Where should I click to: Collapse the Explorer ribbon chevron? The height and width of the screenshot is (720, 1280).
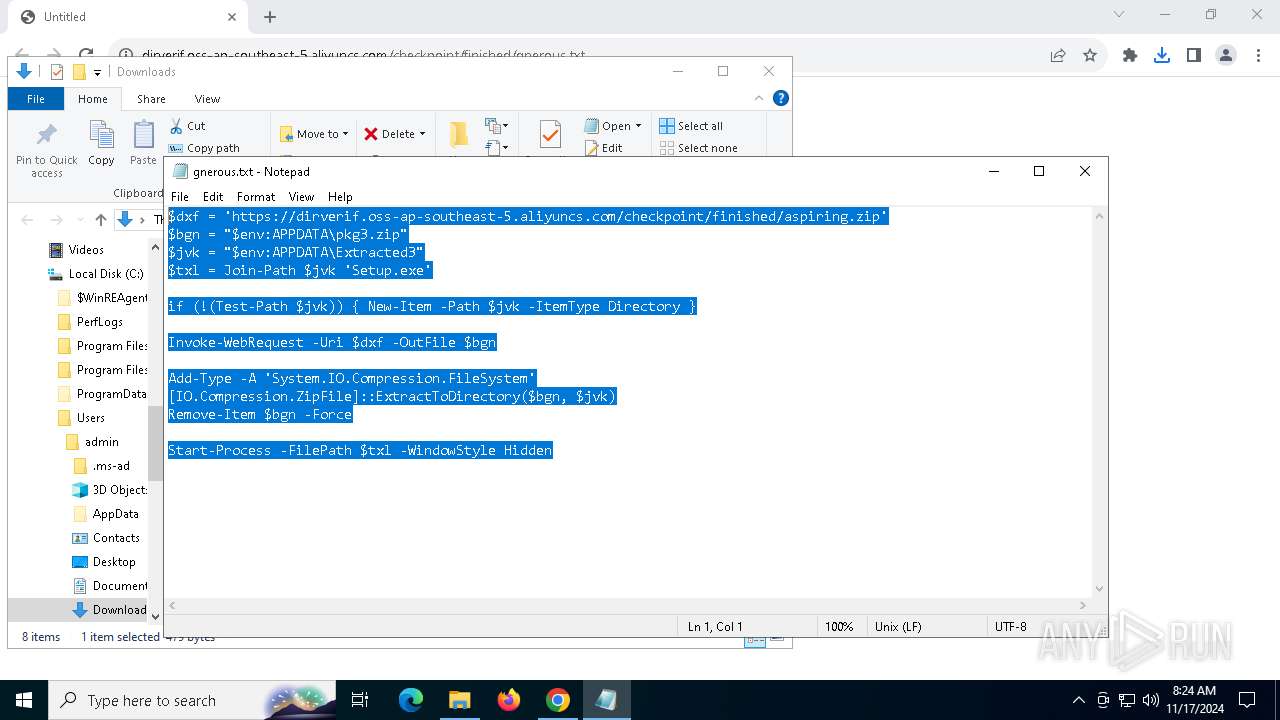pos(759,98)
